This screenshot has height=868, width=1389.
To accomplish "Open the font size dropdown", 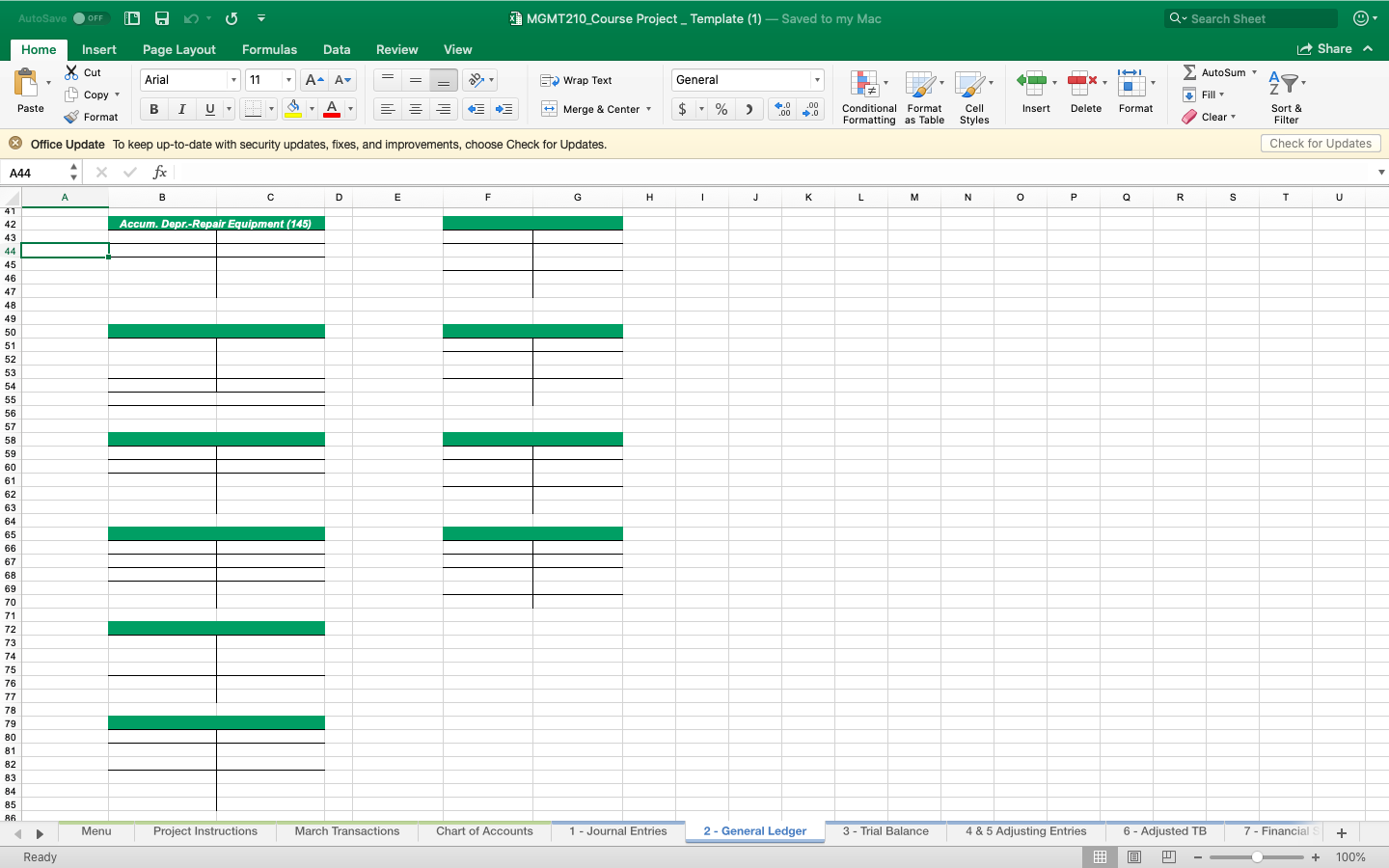I will coord(287,79).
